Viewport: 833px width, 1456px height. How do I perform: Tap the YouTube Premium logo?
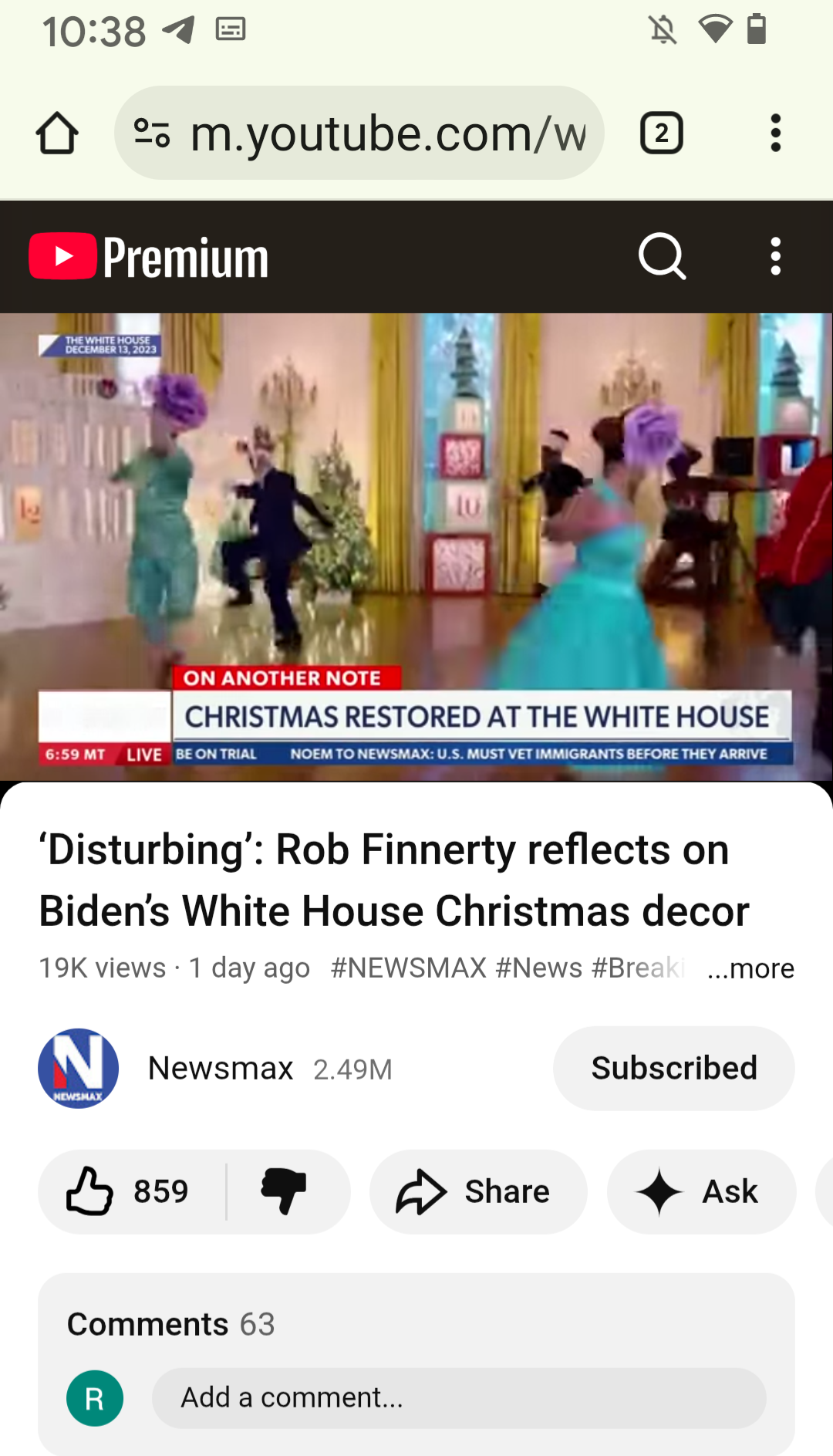tap(149, 257)
